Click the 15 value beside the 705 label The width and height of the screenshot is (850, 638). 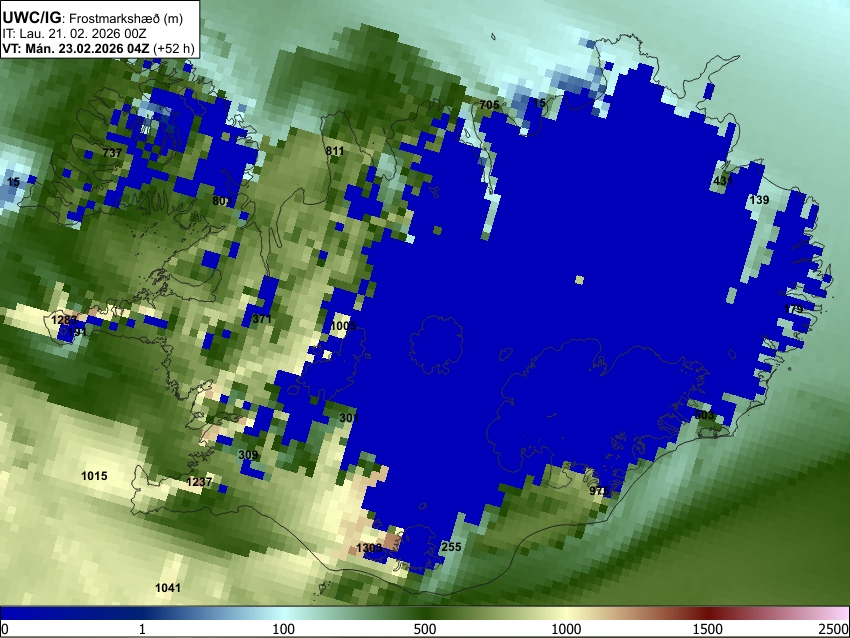pos(539,103)
